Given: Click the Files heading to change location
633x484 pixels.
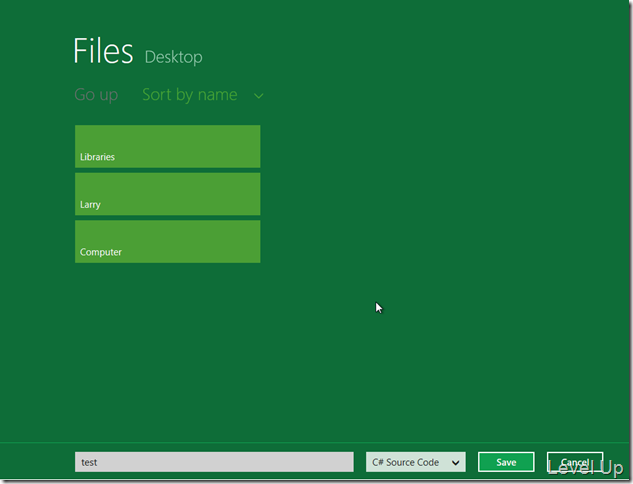Looking at the screenshot, I should [103, 51].
